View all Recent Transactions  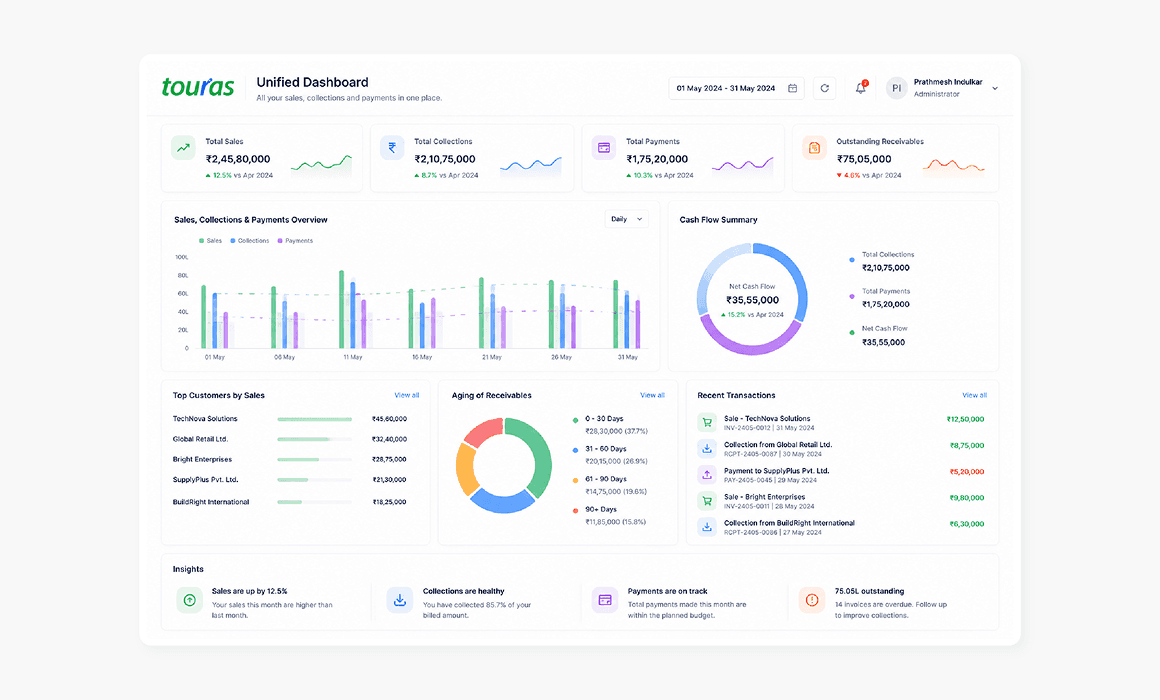coord(974,395)
